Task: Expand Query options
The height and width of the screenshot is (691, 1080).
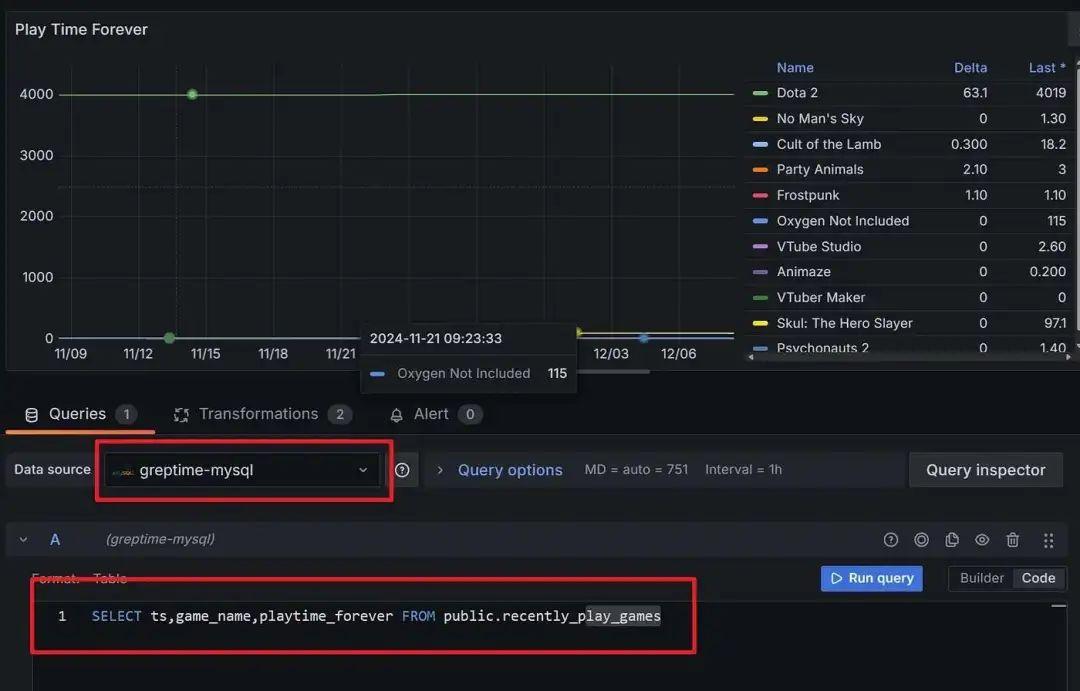Action: click(x=509, y=470)
